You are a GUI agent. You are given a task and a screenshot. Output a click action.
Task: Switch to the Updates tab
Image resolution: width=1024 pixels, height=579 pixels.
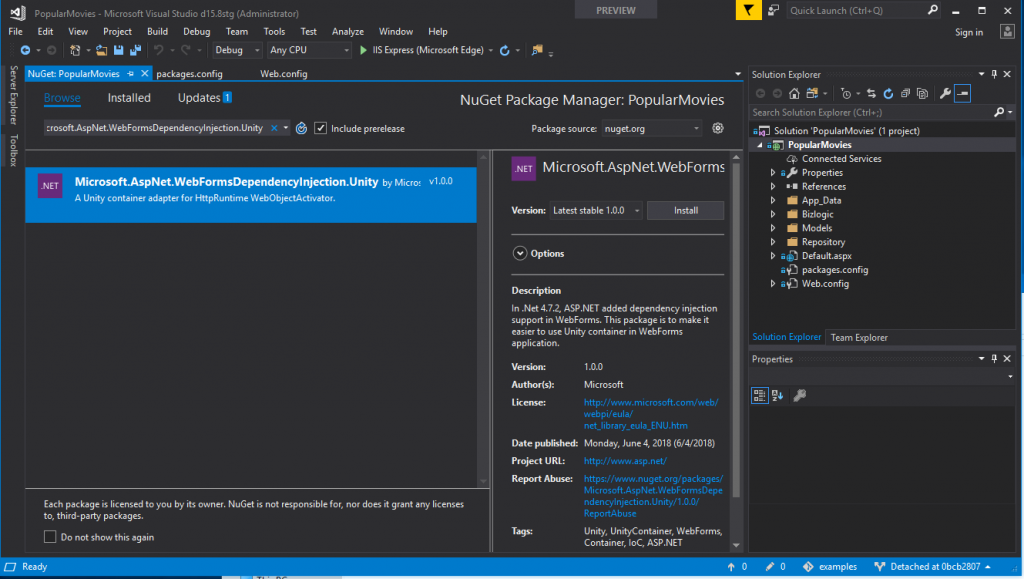(x=199, y=98)
